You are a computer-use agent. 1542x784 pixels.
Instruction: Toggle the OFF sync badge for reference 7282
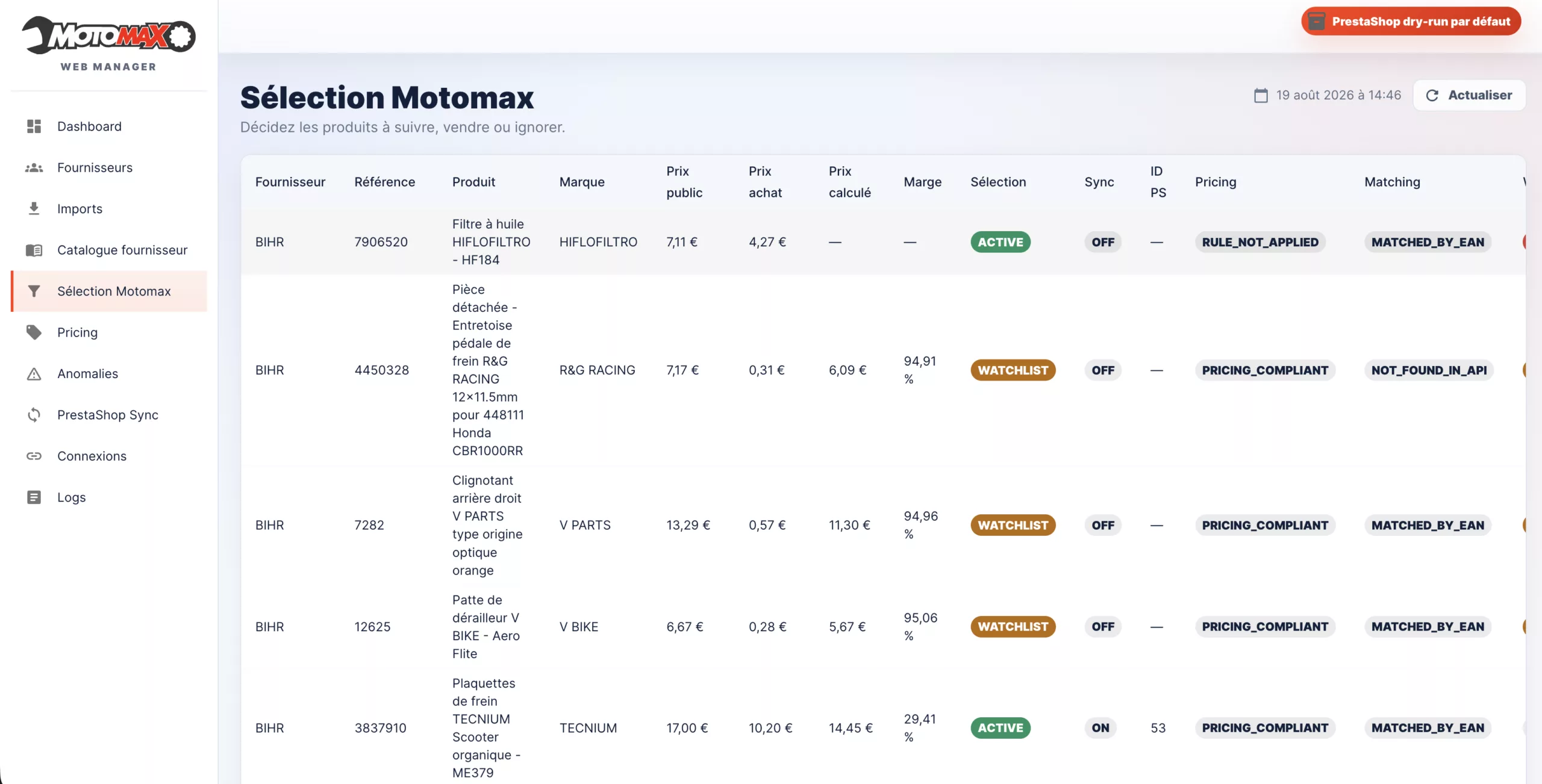(x=1103, y=525)
